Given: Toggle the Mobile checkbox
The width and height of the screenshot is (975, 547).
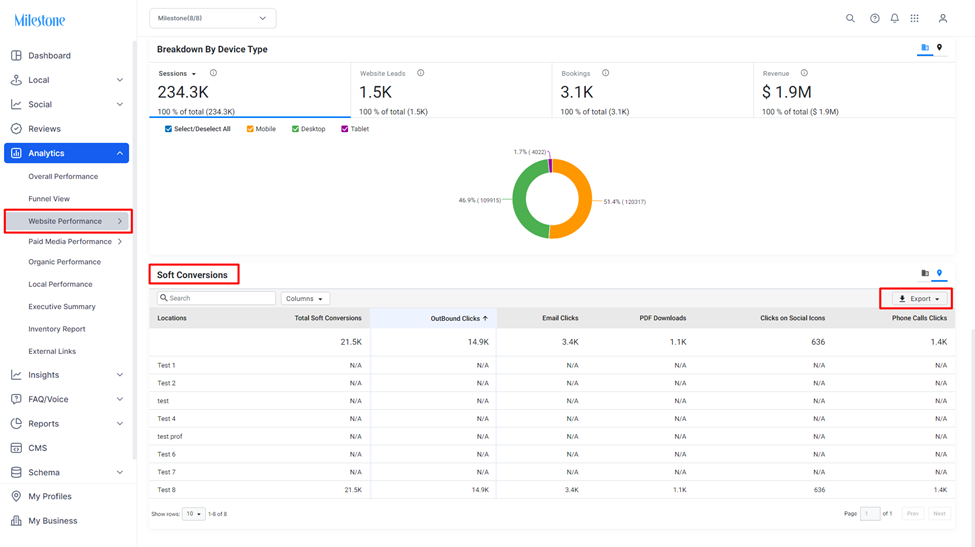Looking at the screenshot, I should (x=250, y=129).
